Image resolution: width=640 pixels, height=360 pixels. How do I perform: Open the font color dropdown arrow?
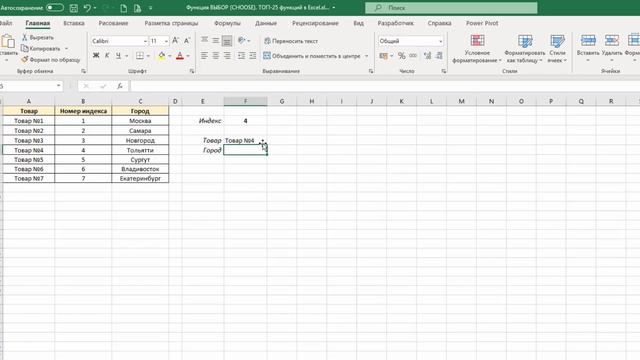click(x=188, y=56)
